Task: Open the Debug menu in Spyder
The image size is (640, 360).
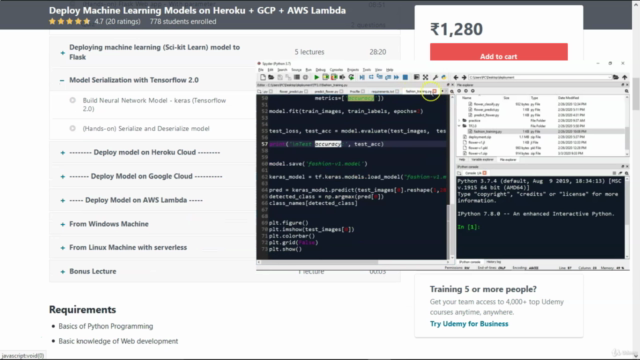Action: (x=320, y=70)
